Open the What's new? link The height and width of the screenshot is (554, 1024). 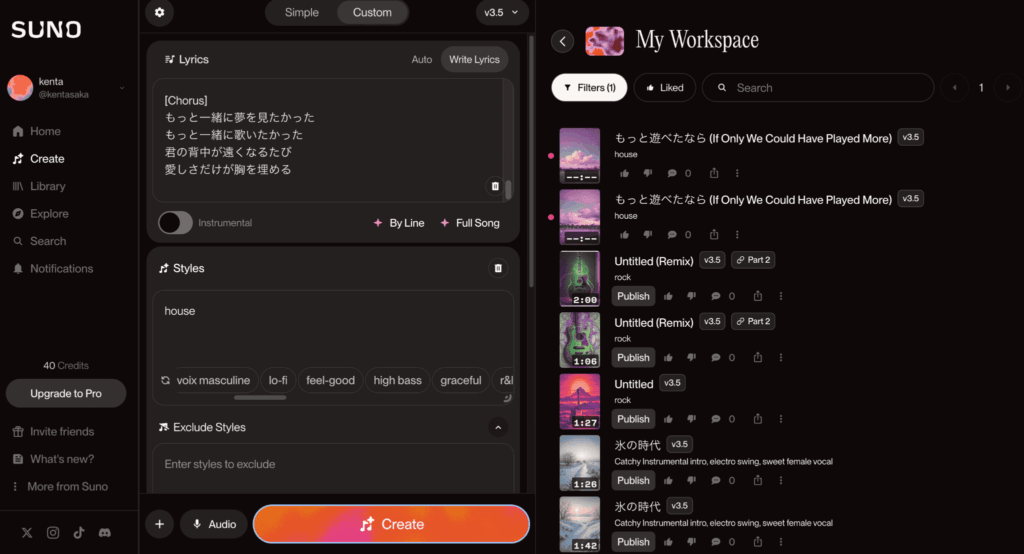(54, 459)
